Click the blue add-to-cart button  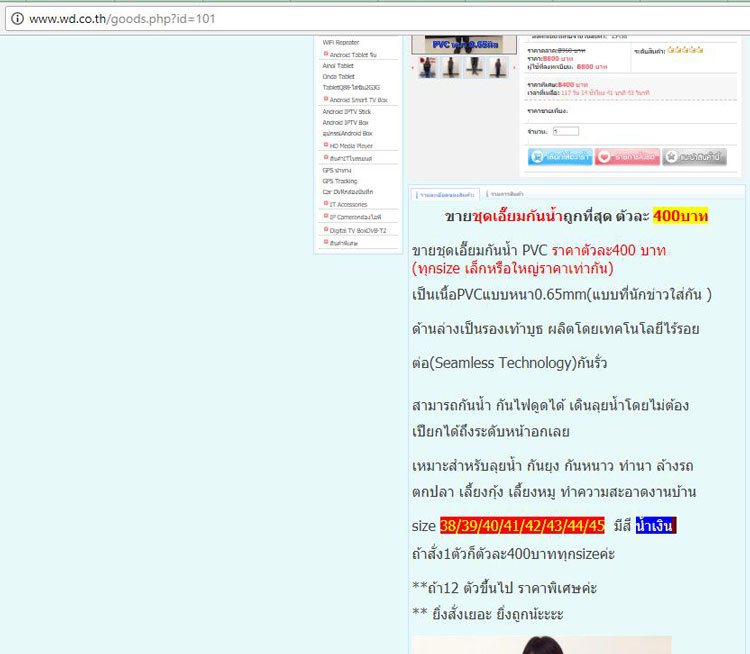(559, 157)
